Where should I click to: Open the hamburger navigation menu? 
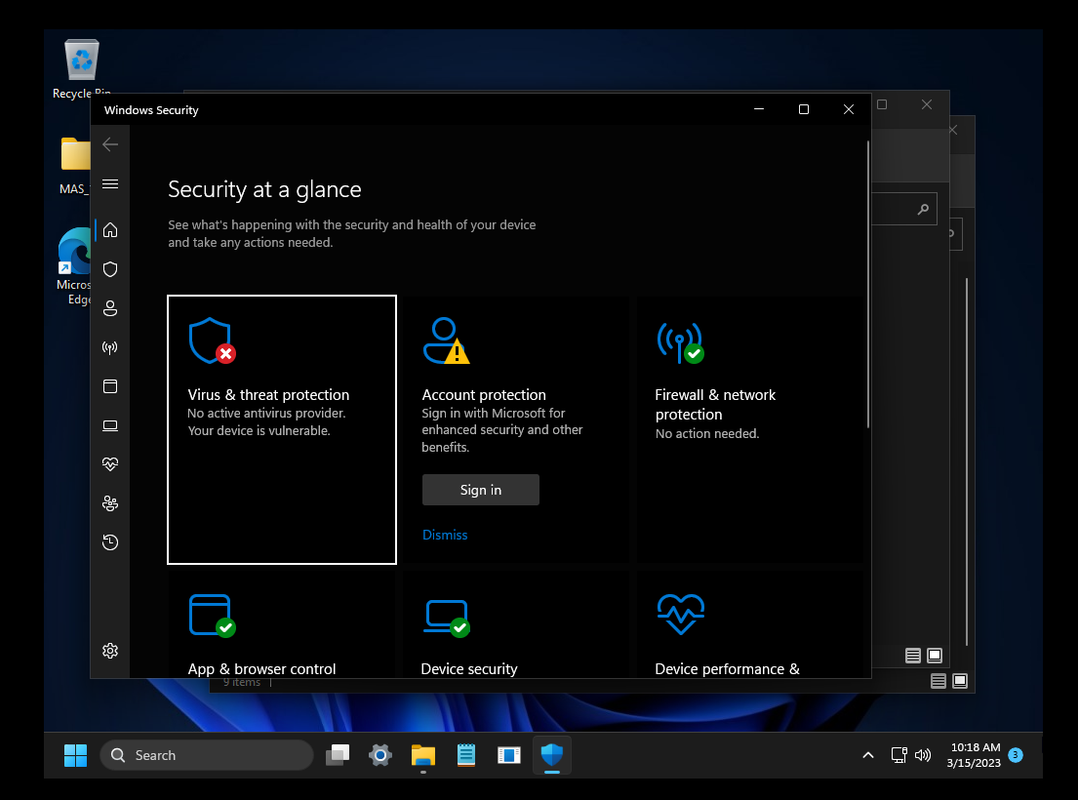(x=110, y=184)
